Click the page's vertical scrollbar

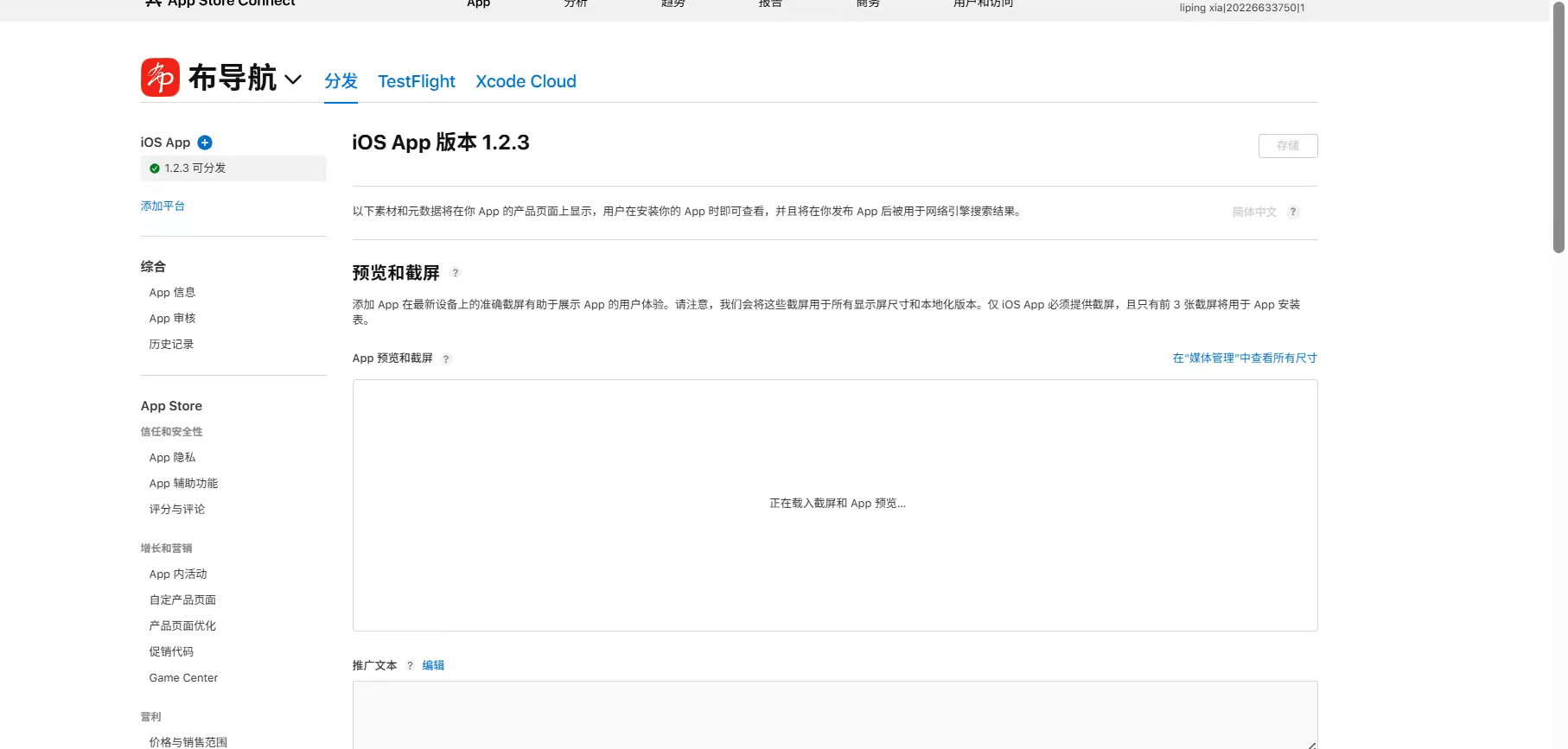(x=1558, y=130)
